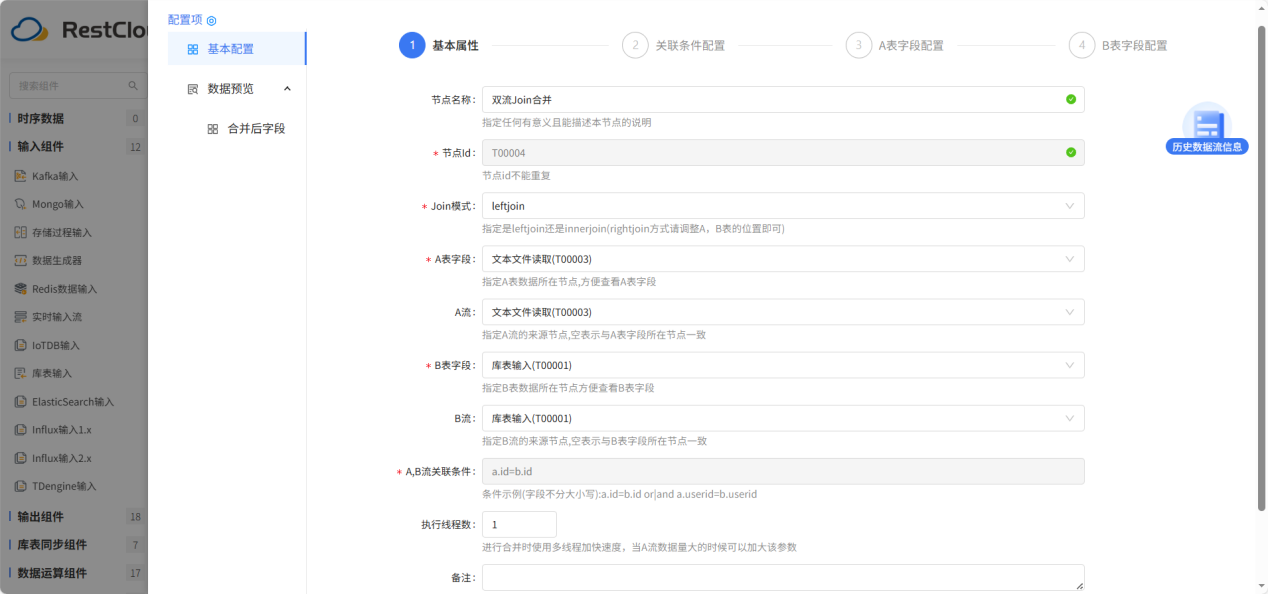Screen dimensions: 1268x594
Task: Click the Mongo输入 component icon
Action: click(x=21, y=204)
